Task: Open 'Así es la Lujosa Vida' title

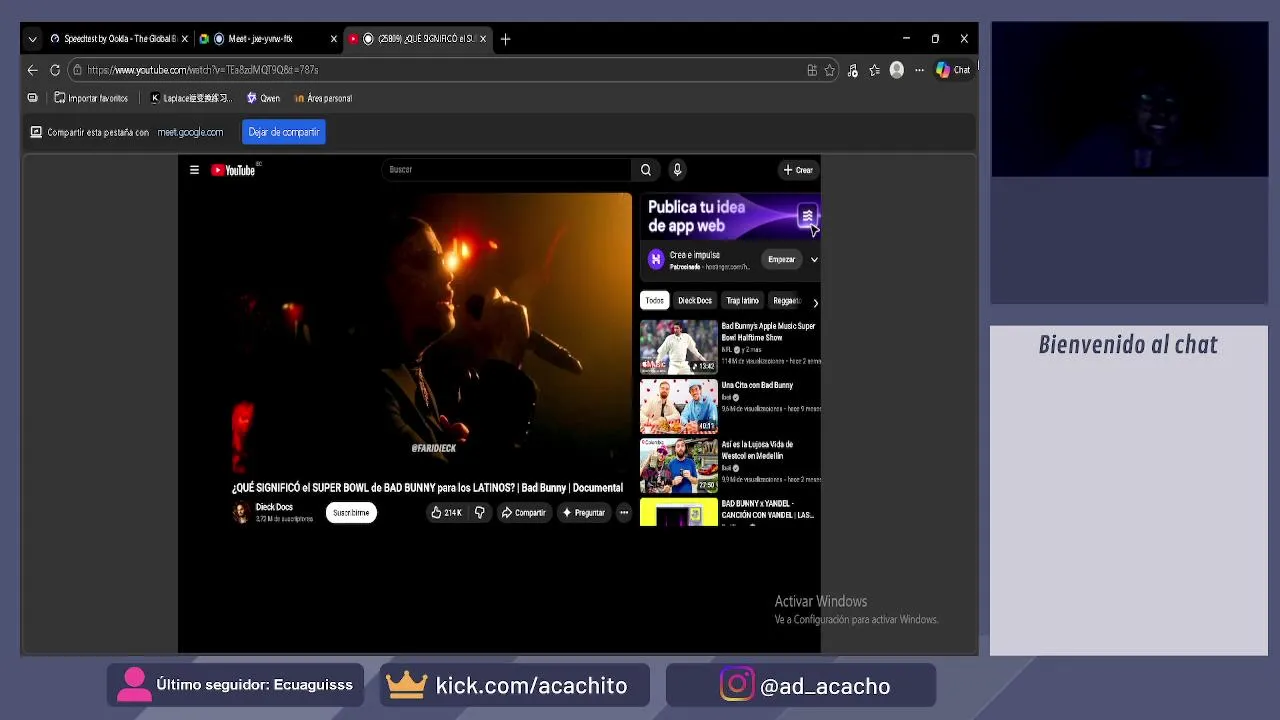Action: pos(757,450)
